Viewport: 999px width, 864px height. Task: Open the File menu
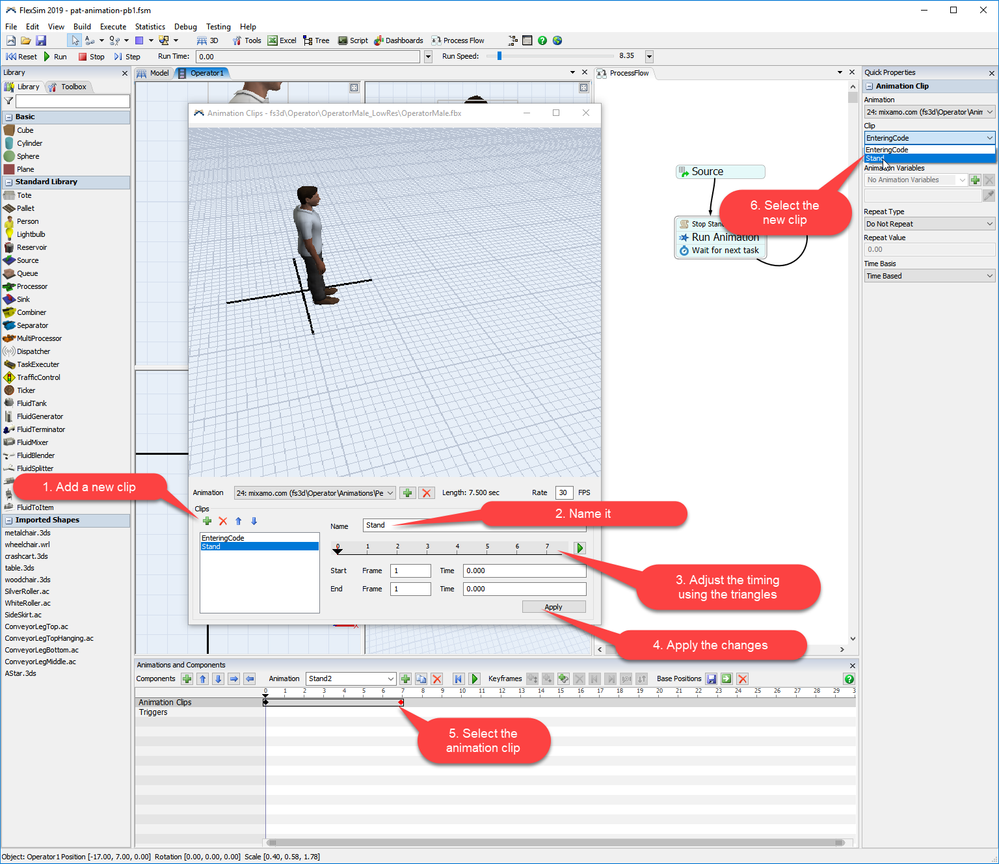11,27
